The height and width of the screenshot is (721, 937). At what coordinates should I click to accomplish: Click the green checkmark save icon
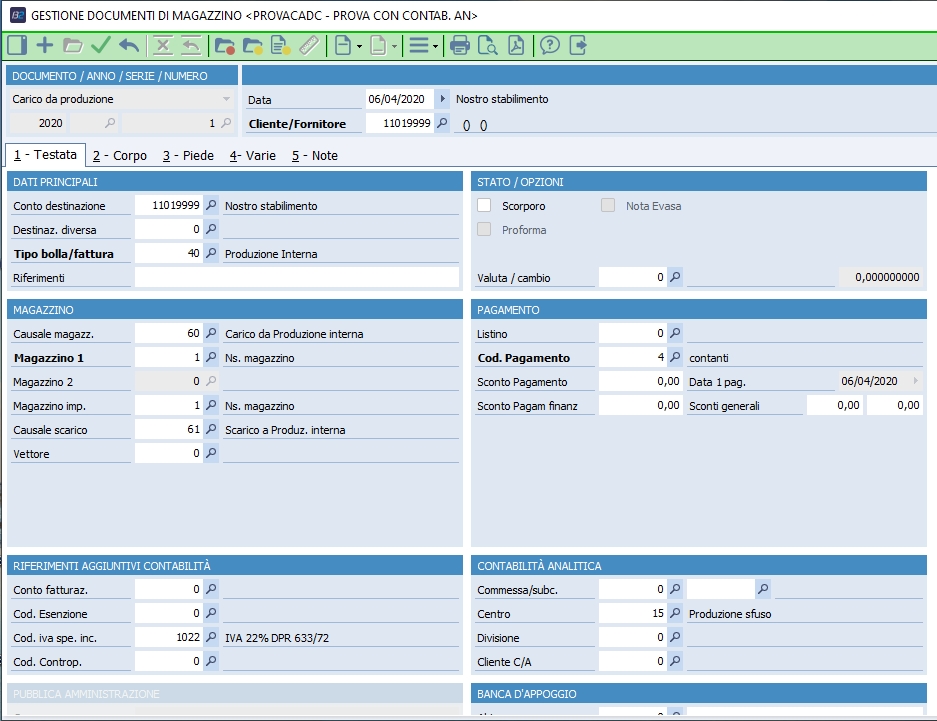click(100, 45)
